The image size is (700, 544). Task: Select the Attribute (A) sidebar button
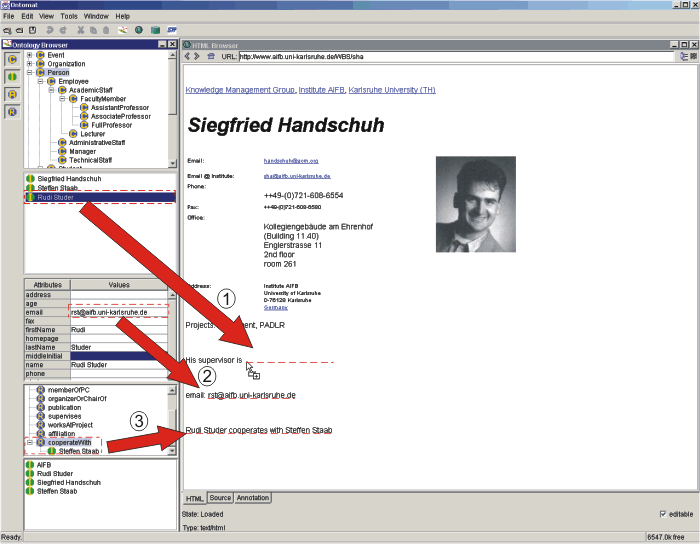(12, 94)
